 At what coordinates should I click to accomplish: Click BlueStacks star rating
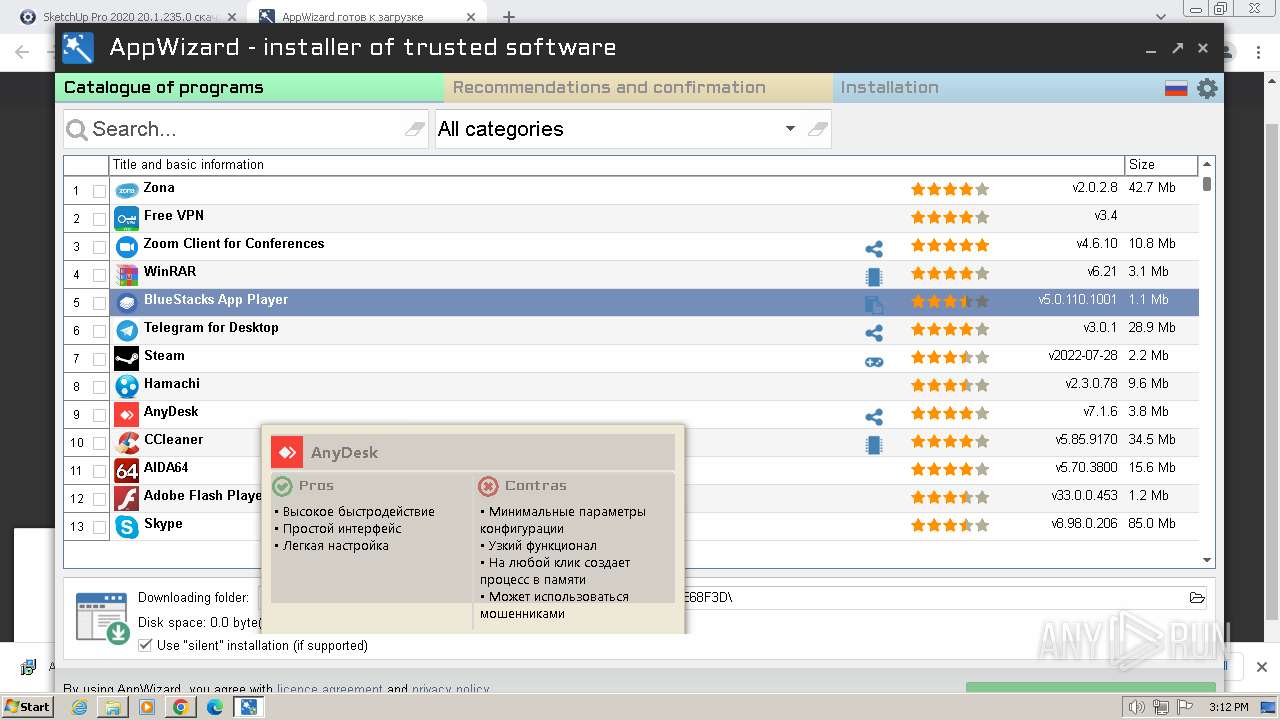tap(949, 302)
